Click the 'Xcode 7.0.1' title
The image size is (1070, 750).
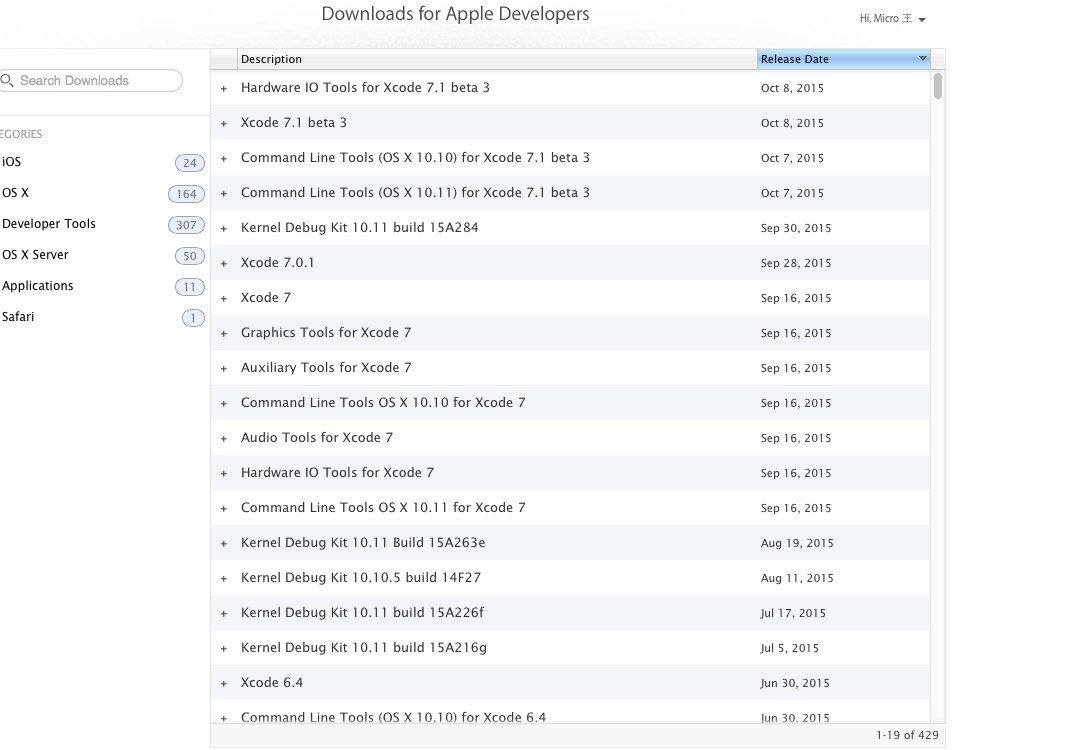(x=277, y=263)
